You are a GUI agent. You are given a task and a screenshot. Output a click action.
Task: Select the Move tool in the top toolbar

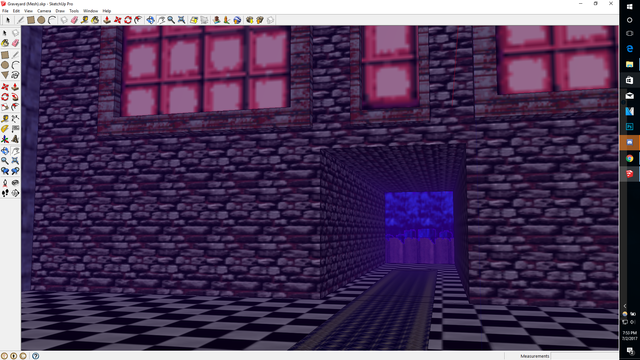point(118,20)
